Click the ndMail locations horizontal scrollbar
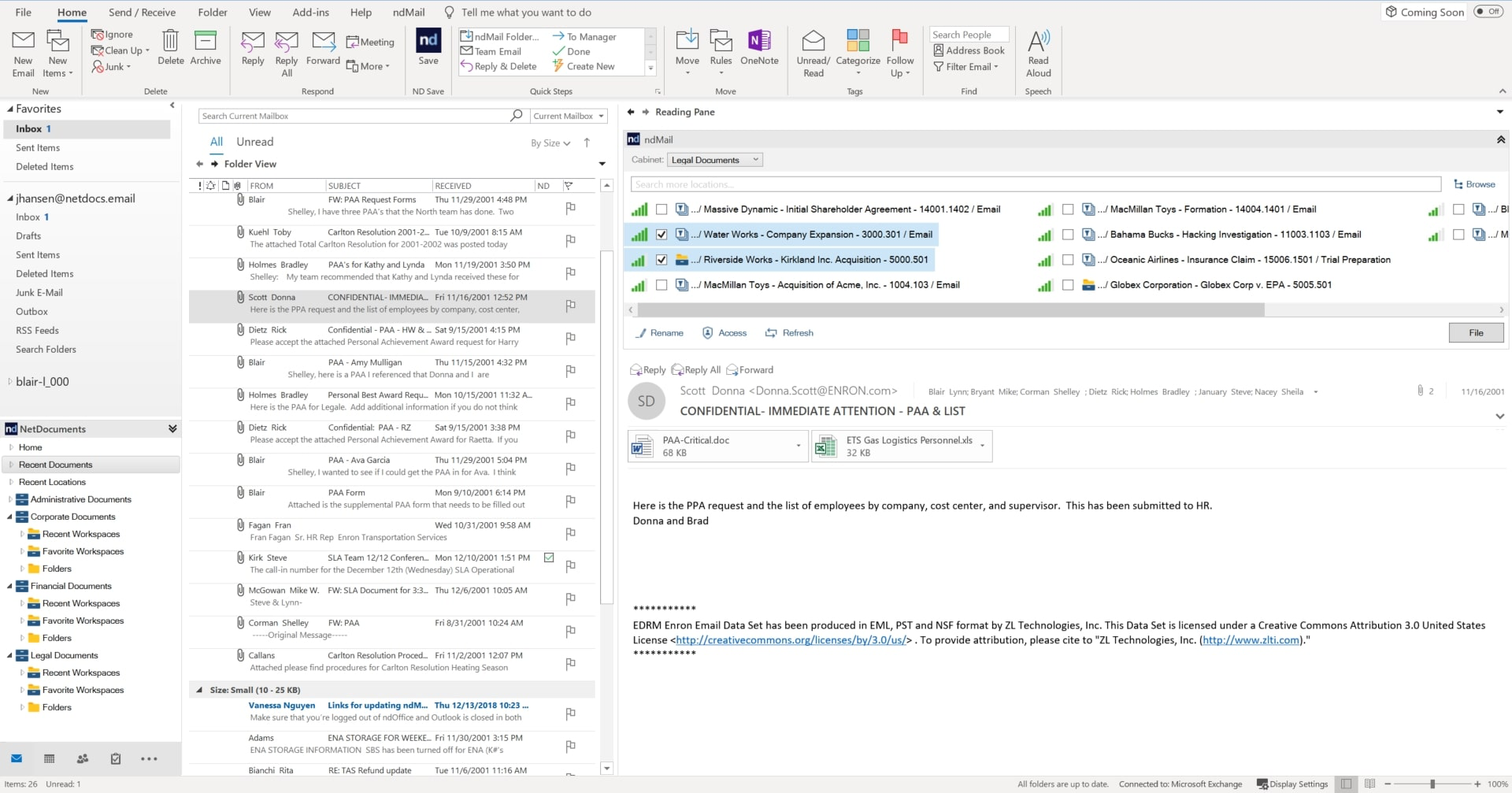This screenshot has width=1512, height=793. coord(951,310)
